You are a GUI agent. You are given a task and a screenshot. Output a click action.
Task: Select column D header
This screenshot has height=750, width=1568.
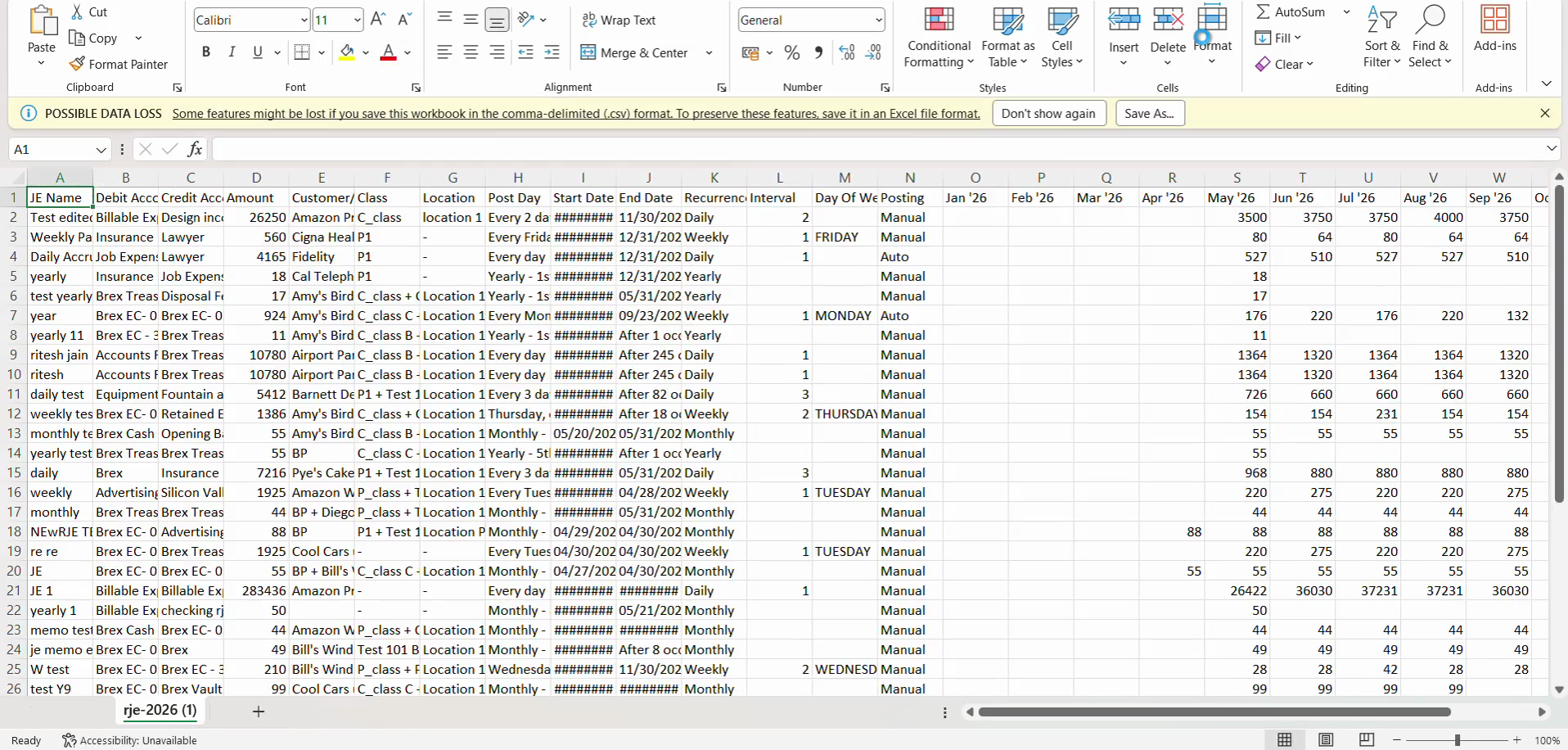(256, 178)
